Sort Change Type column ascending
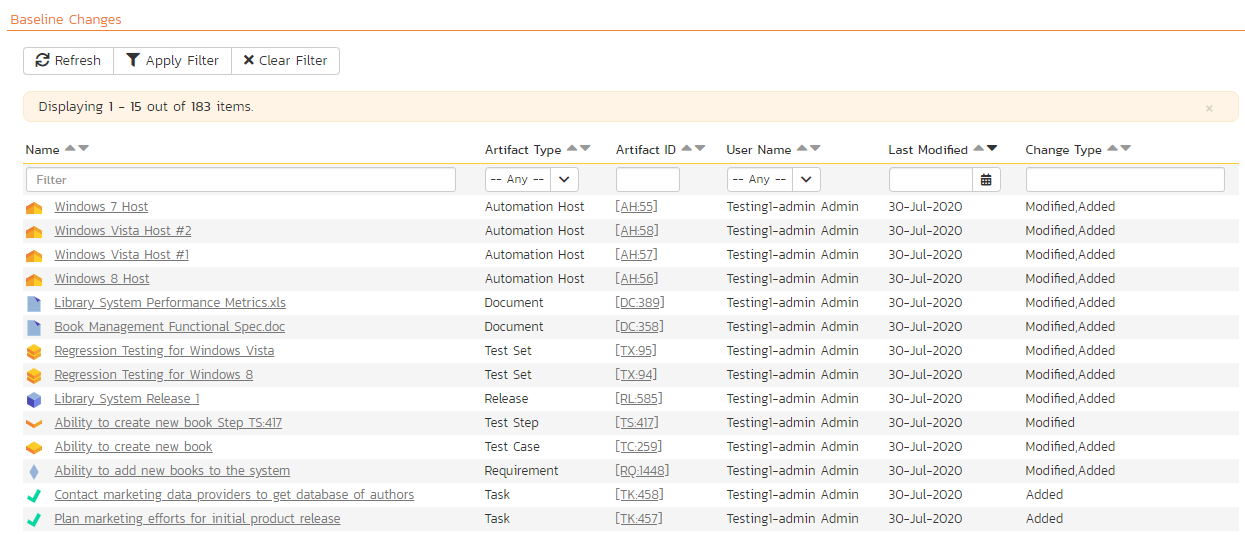Image resolution: width=1245 pixels, height=535 pixels. click(x=1112, y=149)
